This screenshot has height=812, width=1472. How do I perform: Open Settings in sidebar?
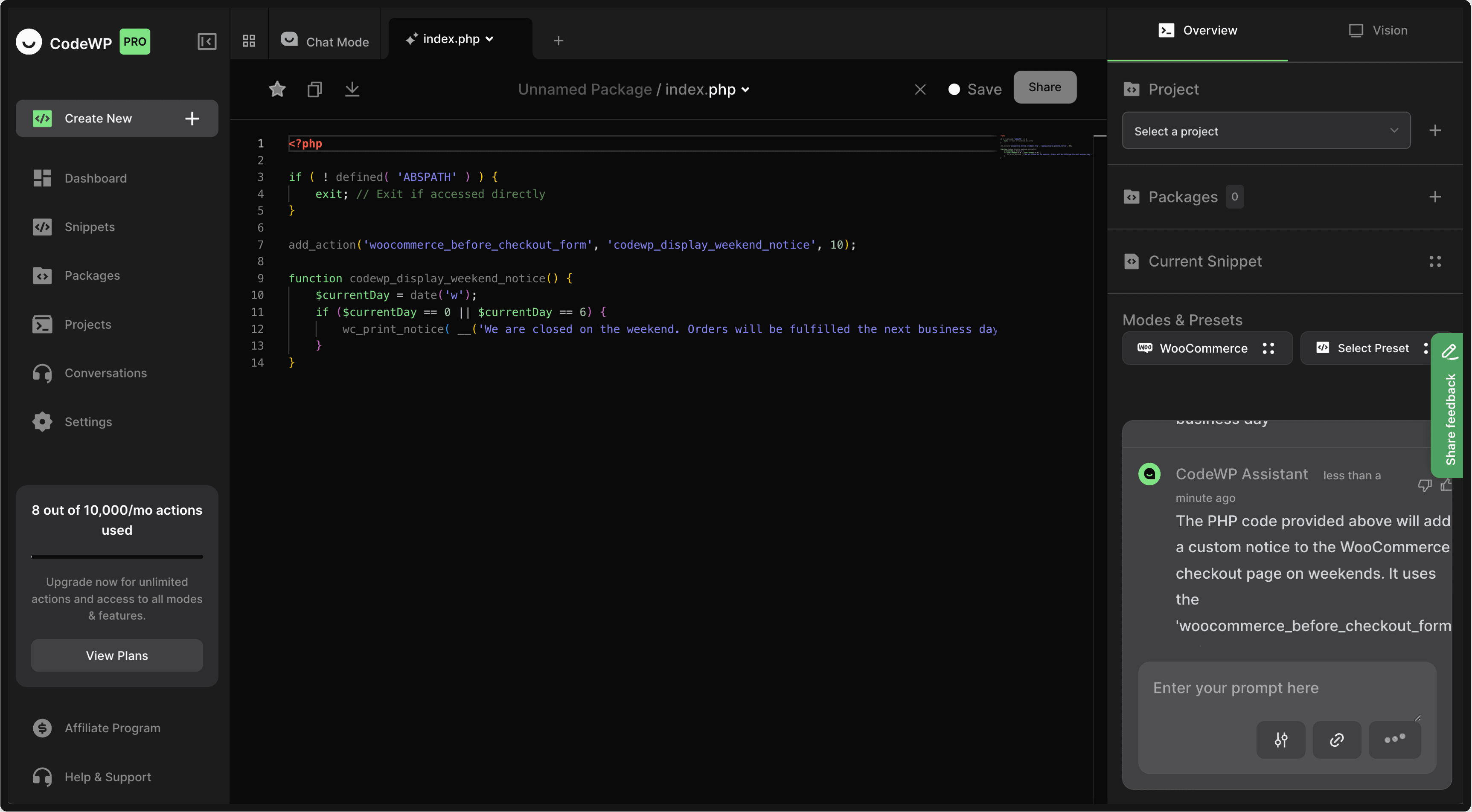pyautogui.click(x=116, y=421)
